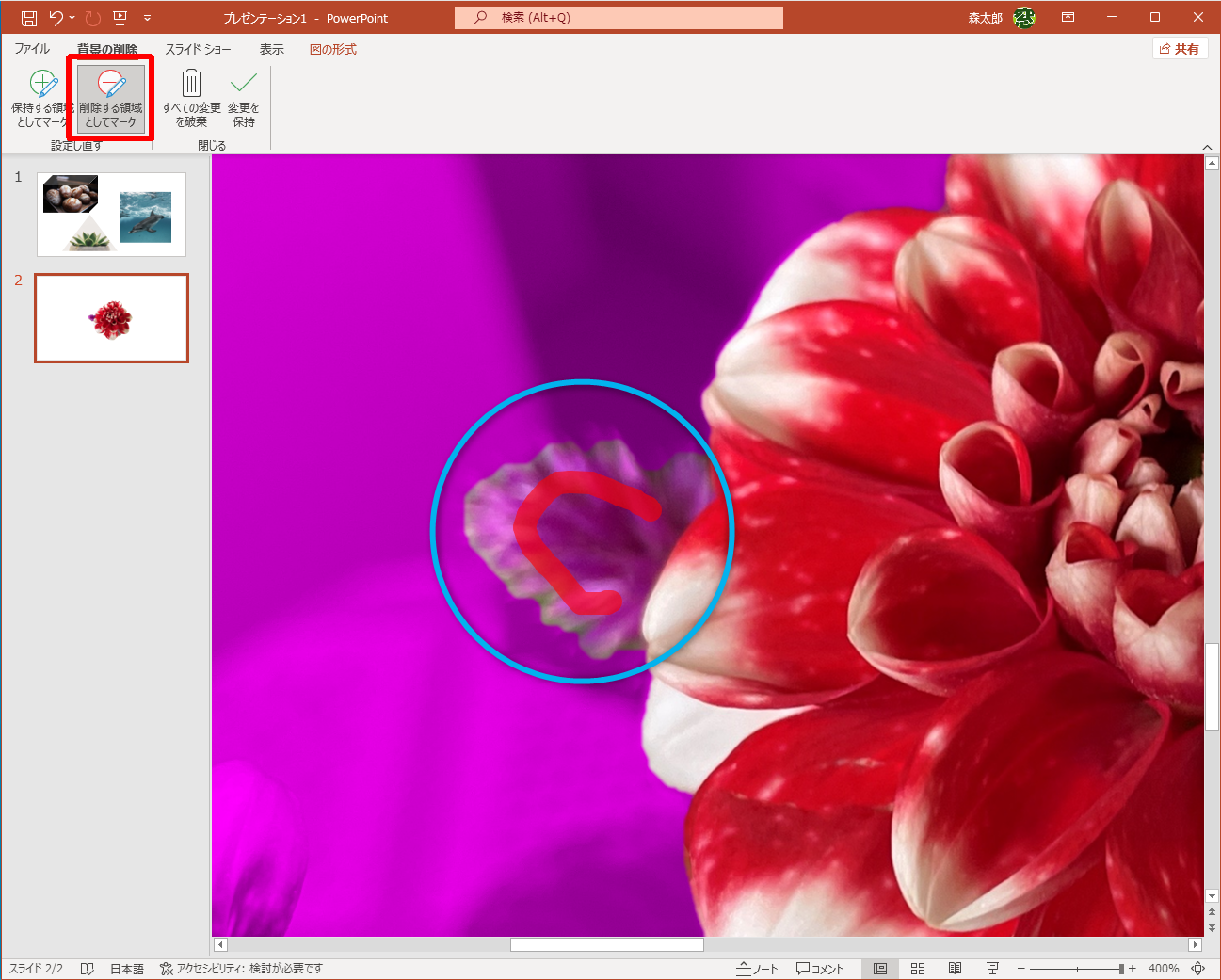Image resolution: width=1221 pixels, height=980 pixels.
Task: Click the zoom slider handle
Action: click(x=1121, y=969)
